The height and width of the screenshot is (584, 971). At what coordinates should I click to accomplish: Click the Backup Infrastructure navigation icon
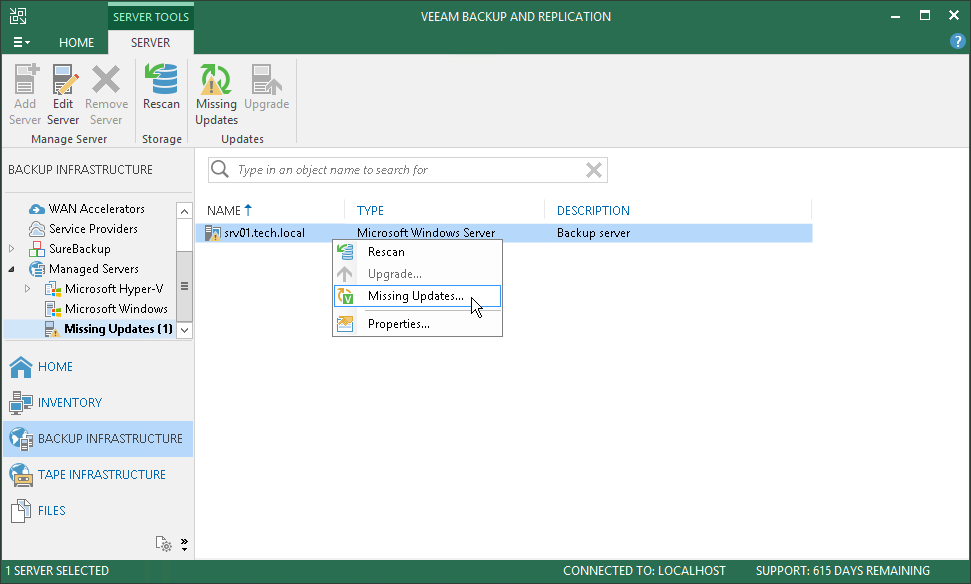(x=21, y=438)
